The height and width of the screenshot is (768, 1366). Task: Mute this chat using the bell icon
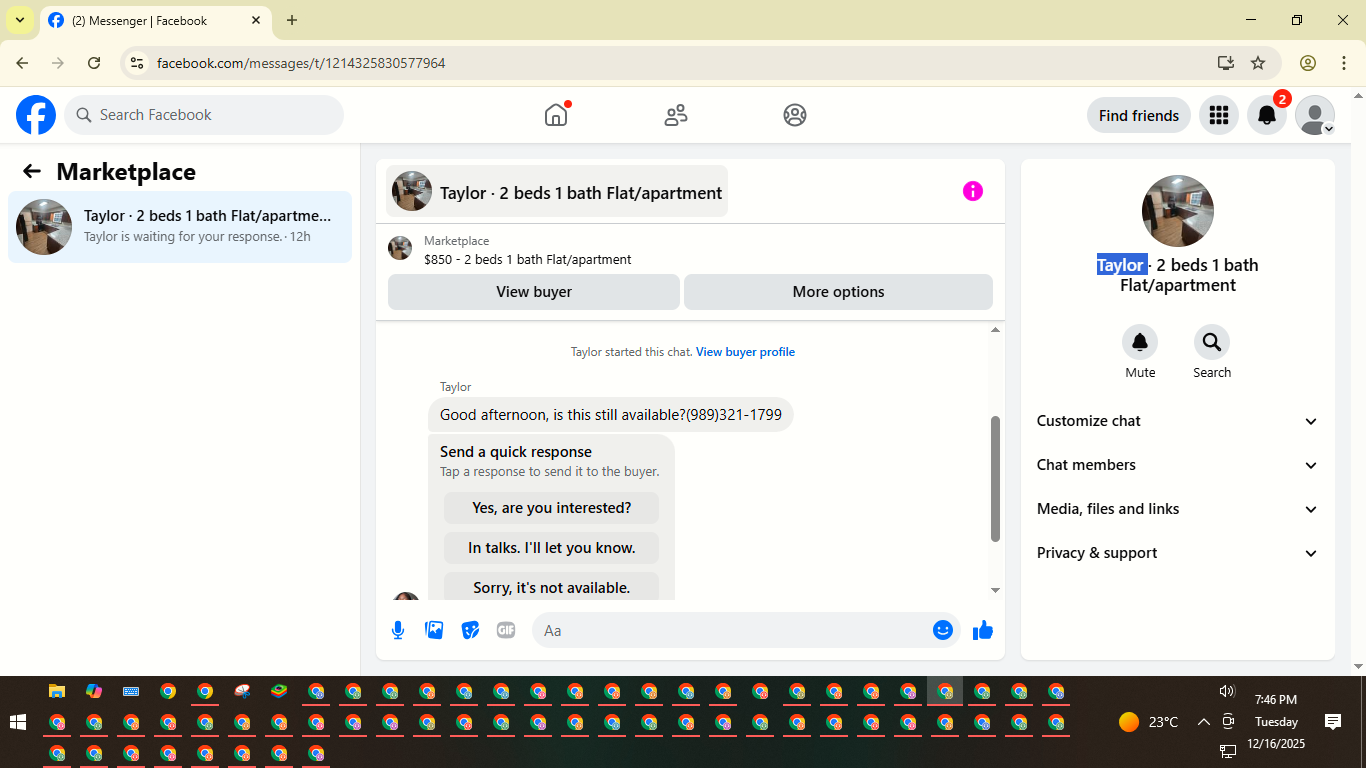1140,343
